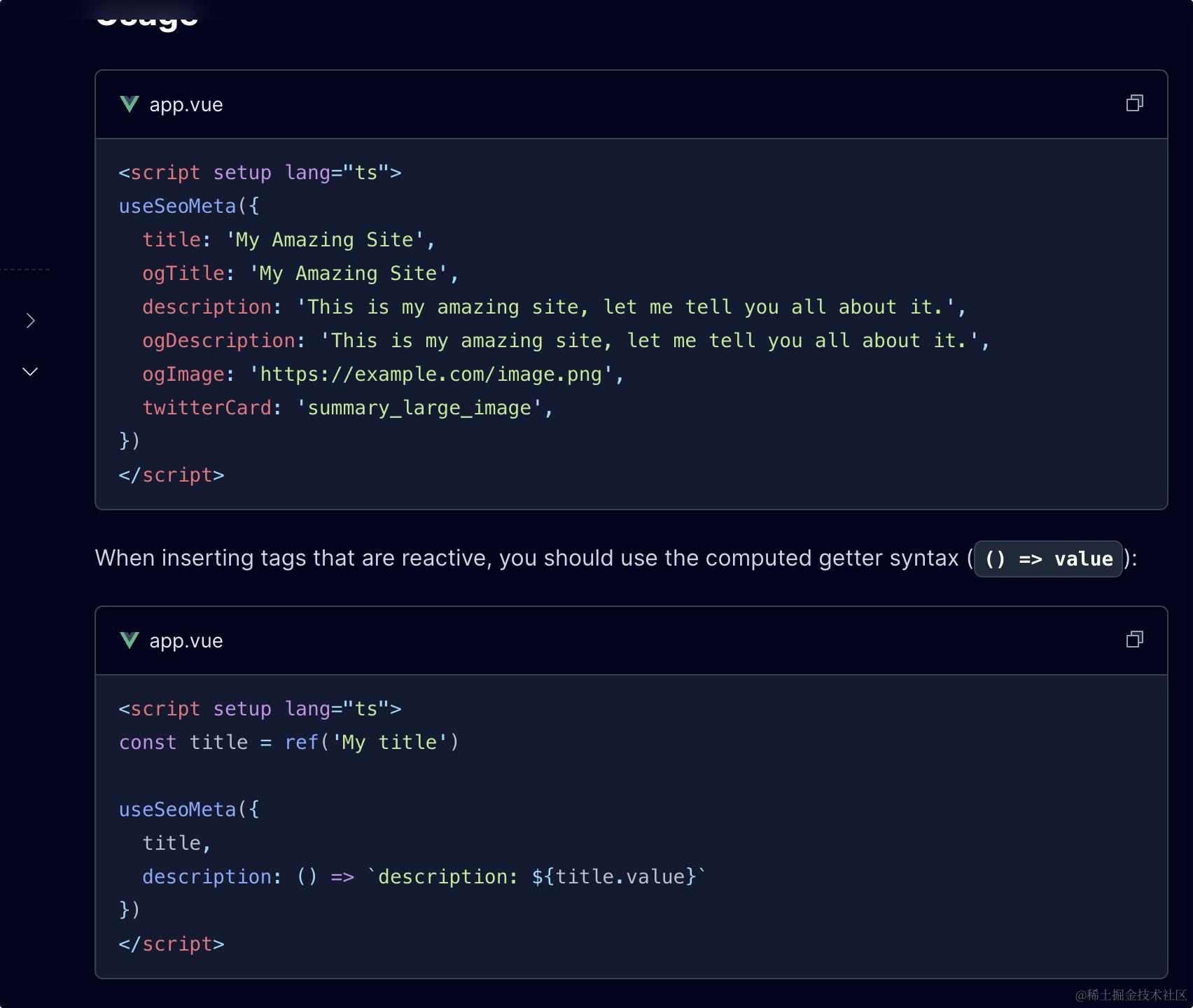Click the inline code "() => value"
The height and width of the screenshot is (1008, 1193).
point(1048,559)
